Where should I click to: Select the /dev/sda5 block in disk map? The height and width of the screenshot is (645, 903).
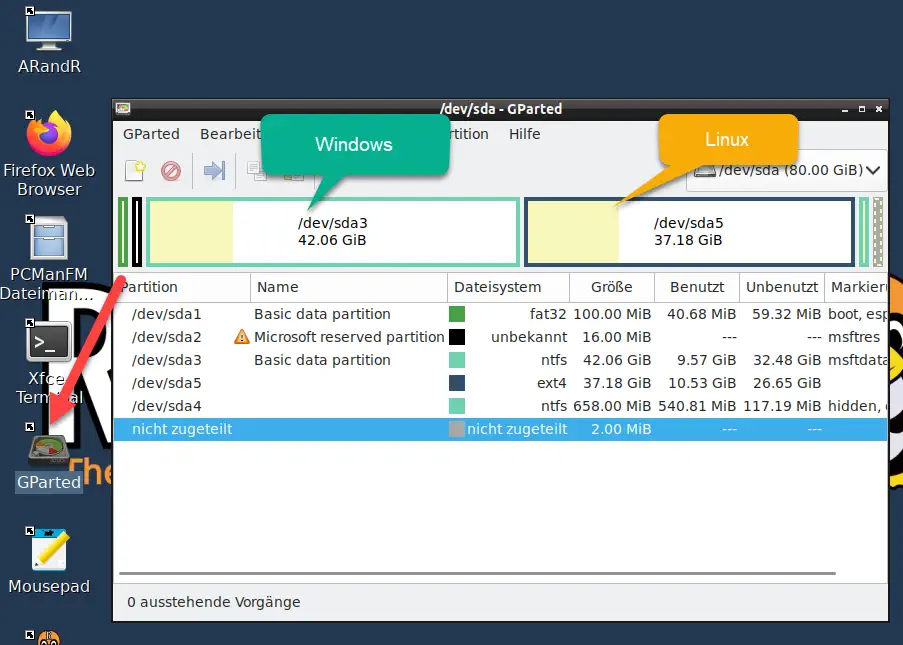click(x=689, y=232)
